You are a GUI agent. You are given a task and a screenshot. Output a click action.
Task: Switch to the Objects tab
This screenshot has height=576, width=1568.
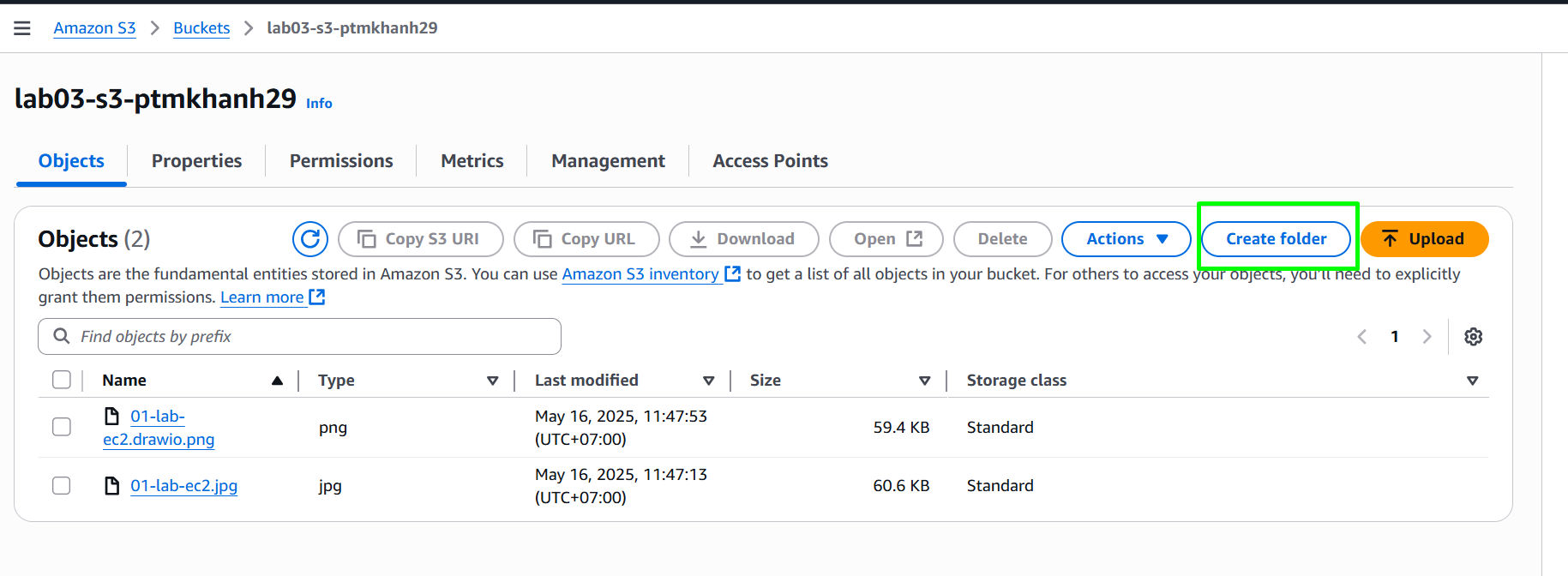[71, 161]
